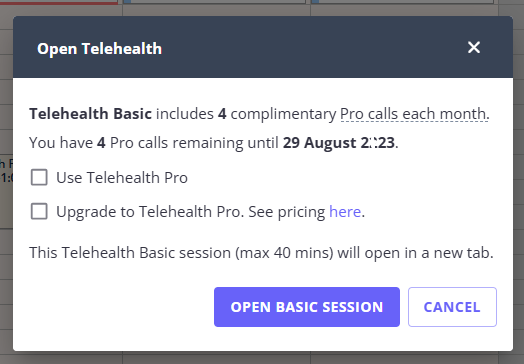The height and width of the screenshot is (364, 524).
Task: Click the dimmed calendar grid below the dialog
Action: coord(262,358)
